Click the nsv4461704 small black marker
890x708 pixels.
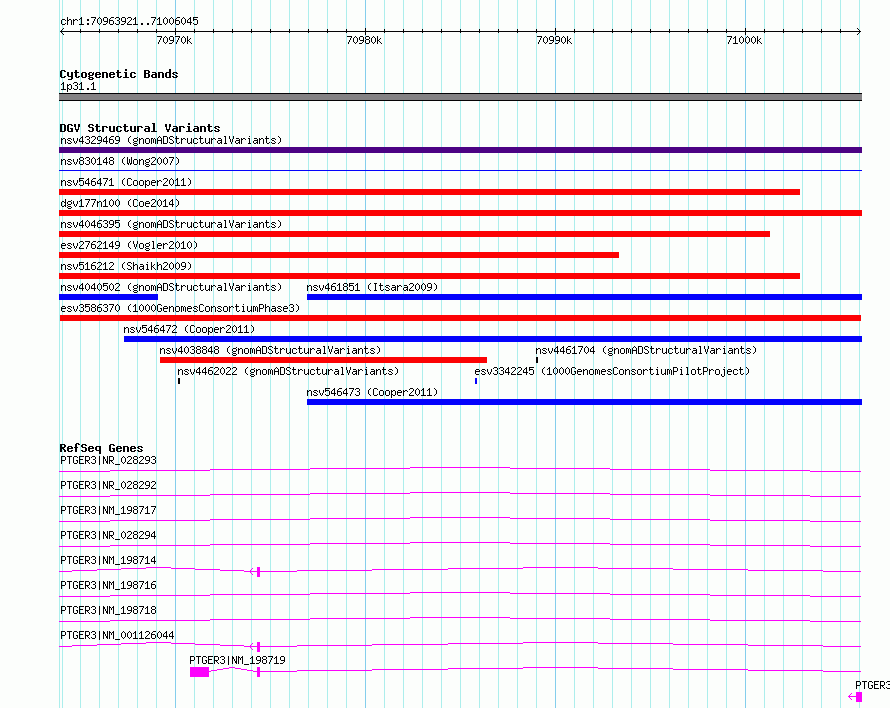click(537, 360)
